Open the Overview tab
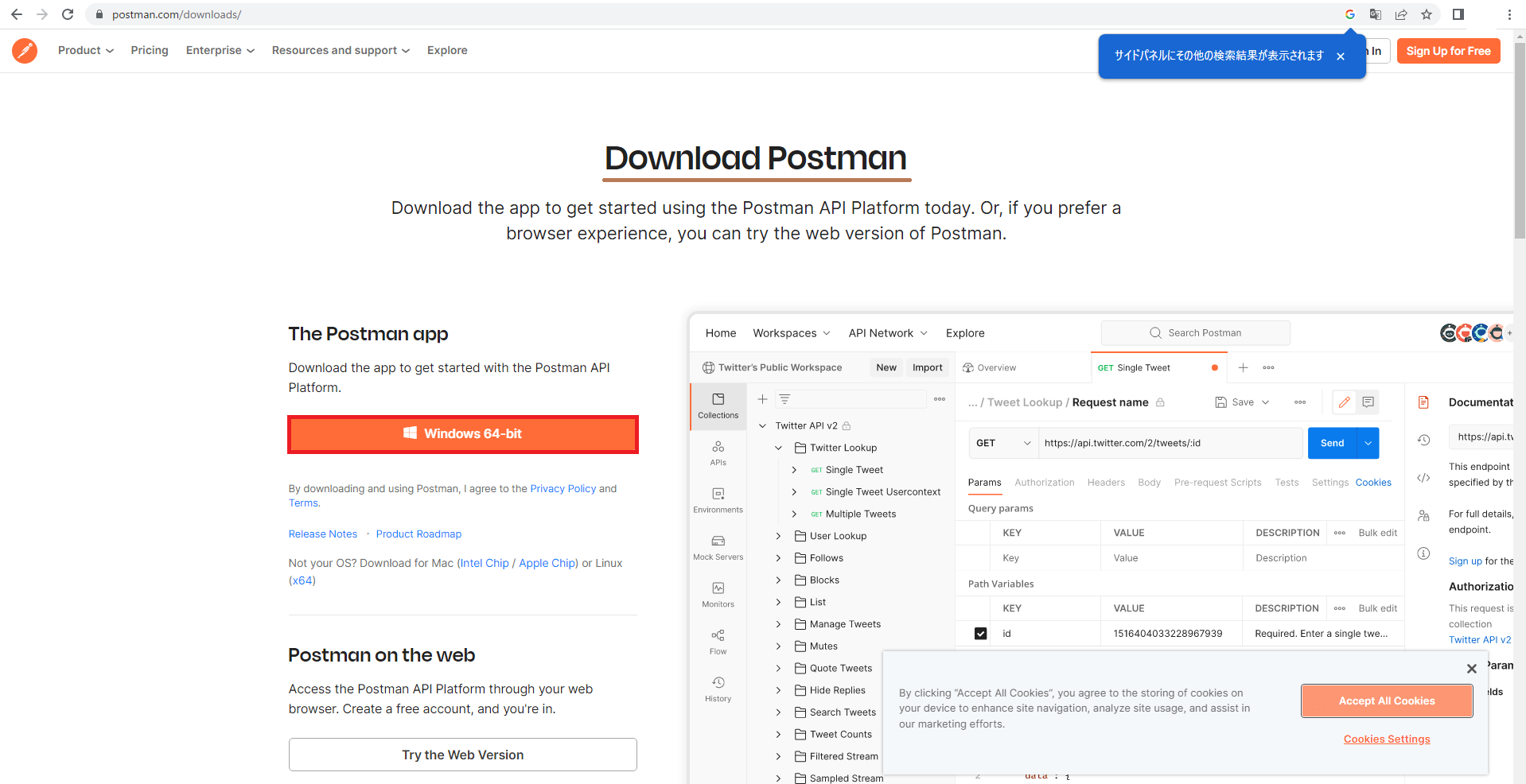The image size is (1526, 784). 990,367
